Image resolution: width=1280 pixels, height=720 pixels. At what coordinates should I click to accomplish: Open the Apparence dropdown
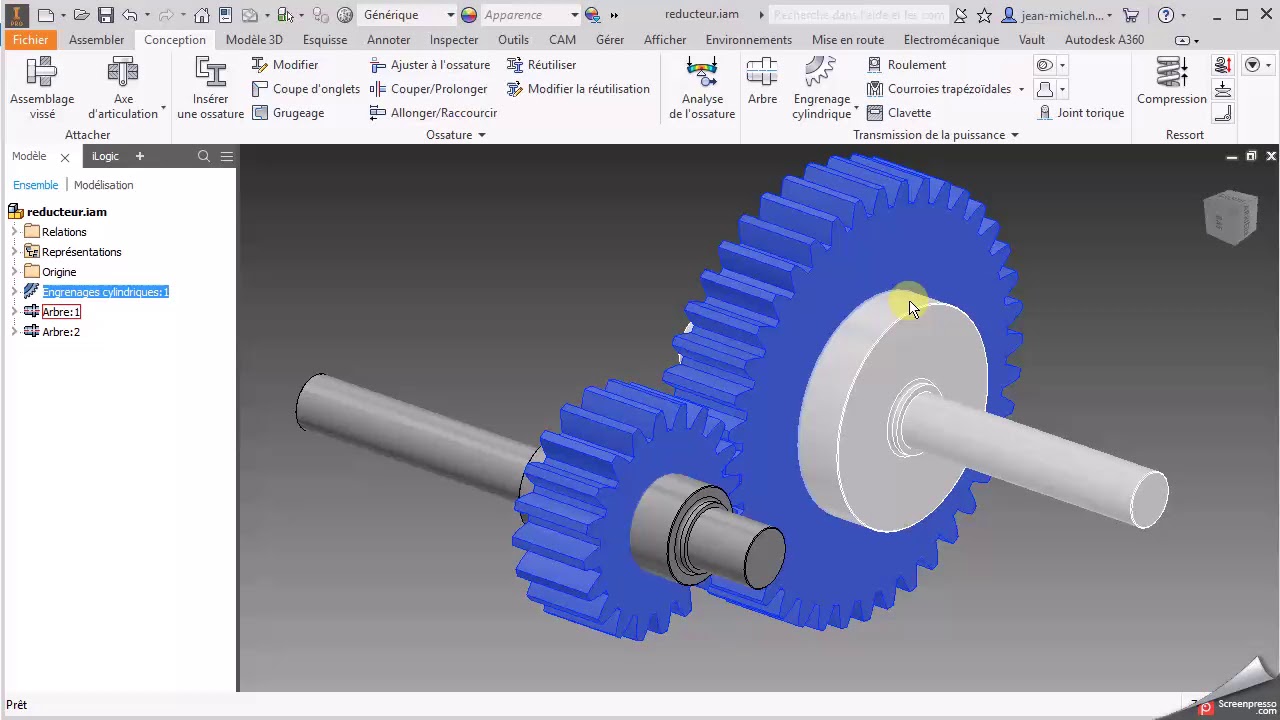pyautogui.click(x=530, y=15)
